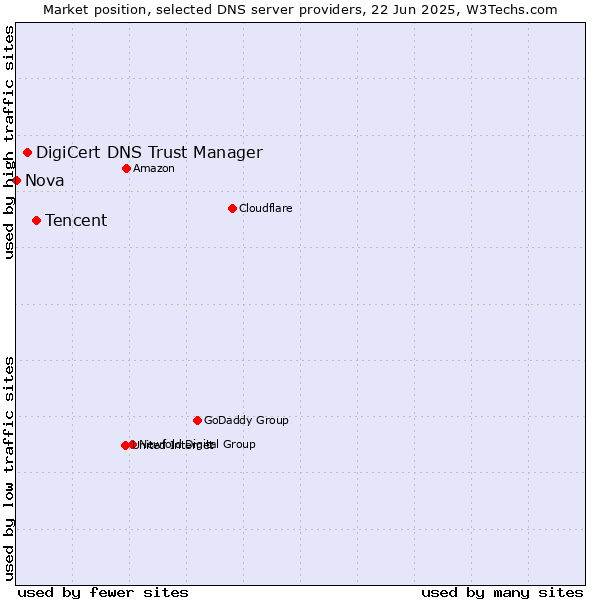Click the 'Tencent' label text

pos(76,220)
